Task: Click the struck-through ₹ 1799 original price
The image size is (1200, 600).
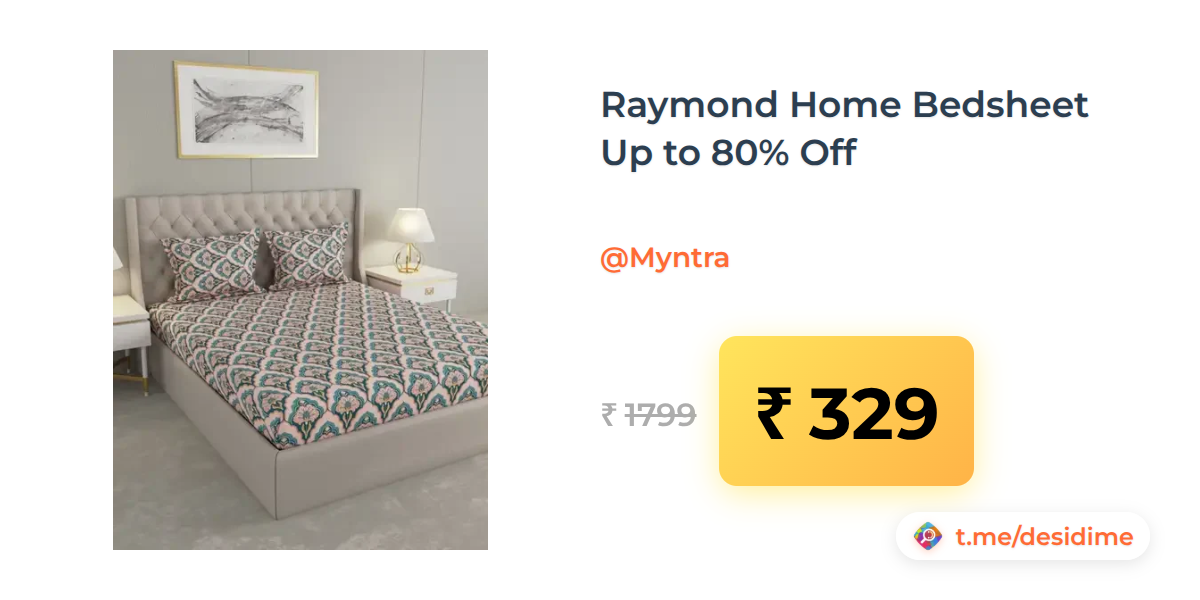Action: click(x=648, y=413)
